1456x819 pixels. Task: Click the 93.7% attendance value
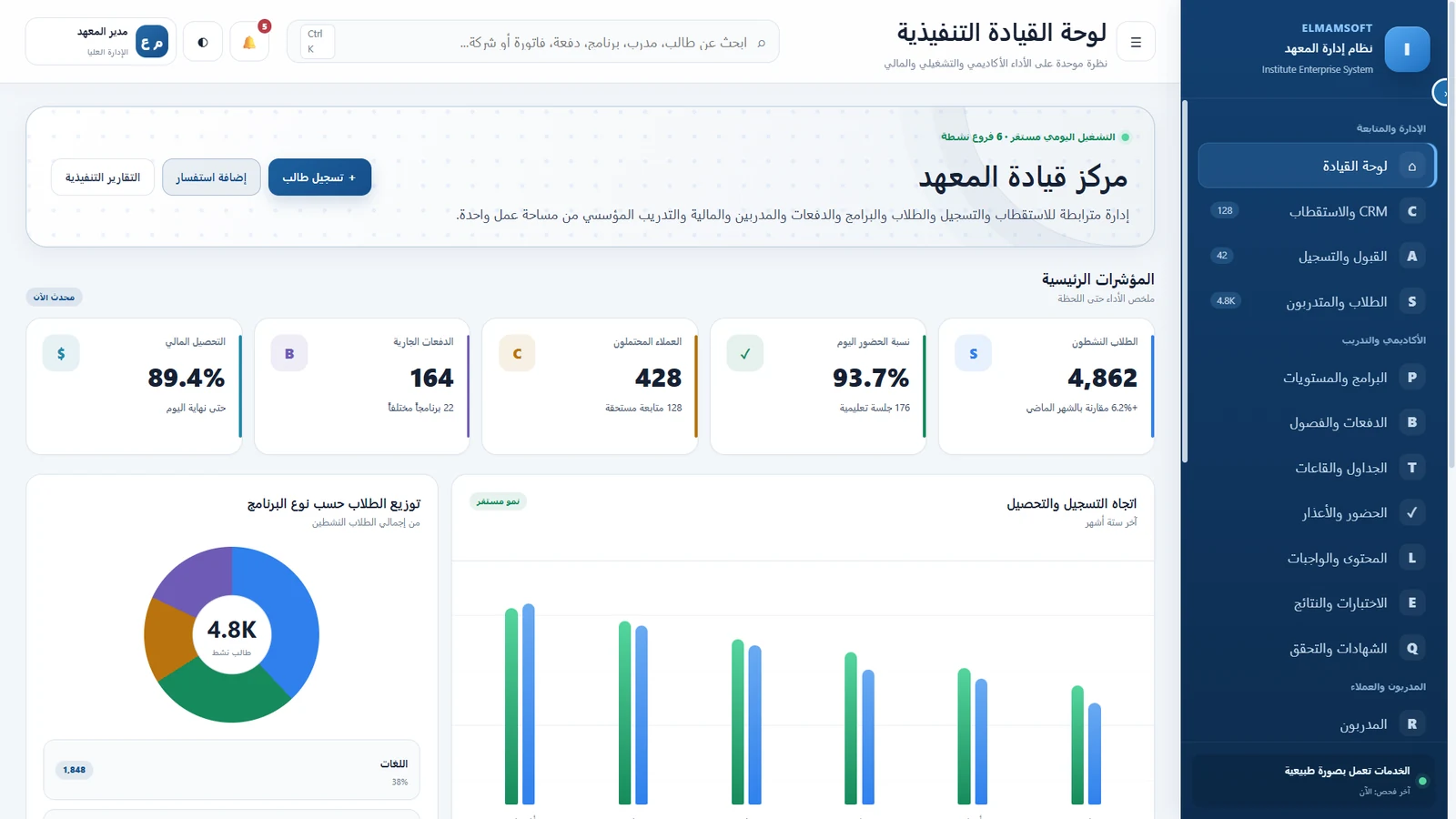[x=871, y=378]
